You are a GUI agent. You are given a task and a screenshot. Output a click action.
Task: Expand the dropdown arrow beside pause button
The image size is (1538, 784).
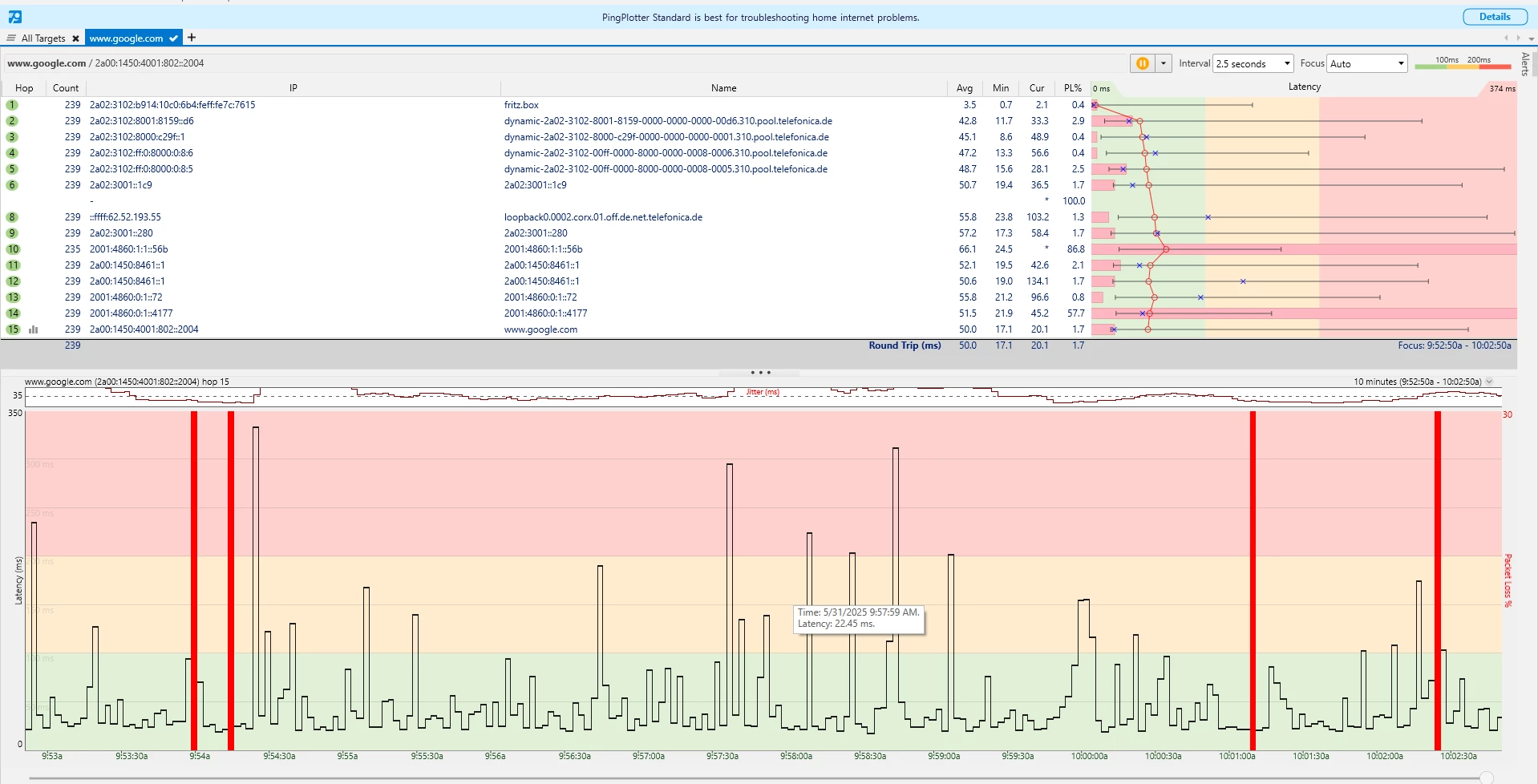pos(1163,63)
